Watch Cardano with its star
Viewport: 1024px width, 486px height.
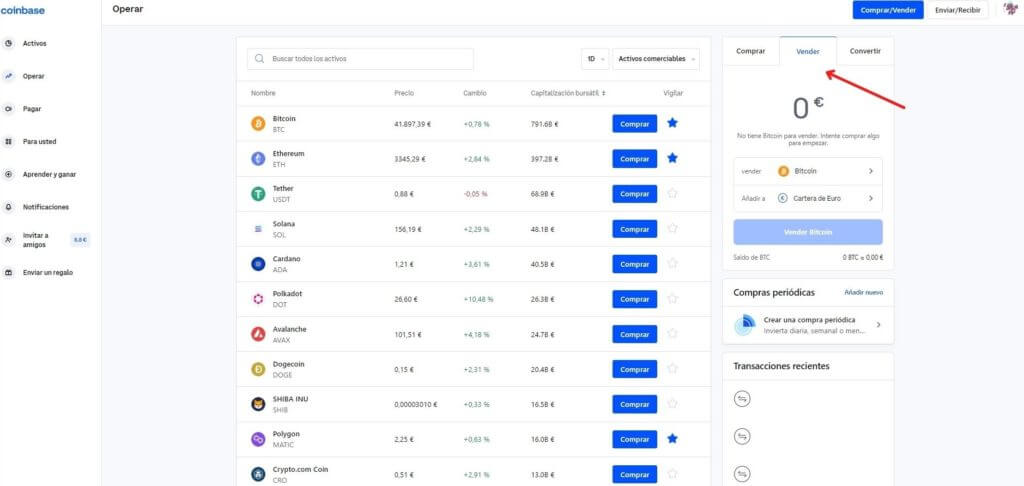click(x=673, y=263)
